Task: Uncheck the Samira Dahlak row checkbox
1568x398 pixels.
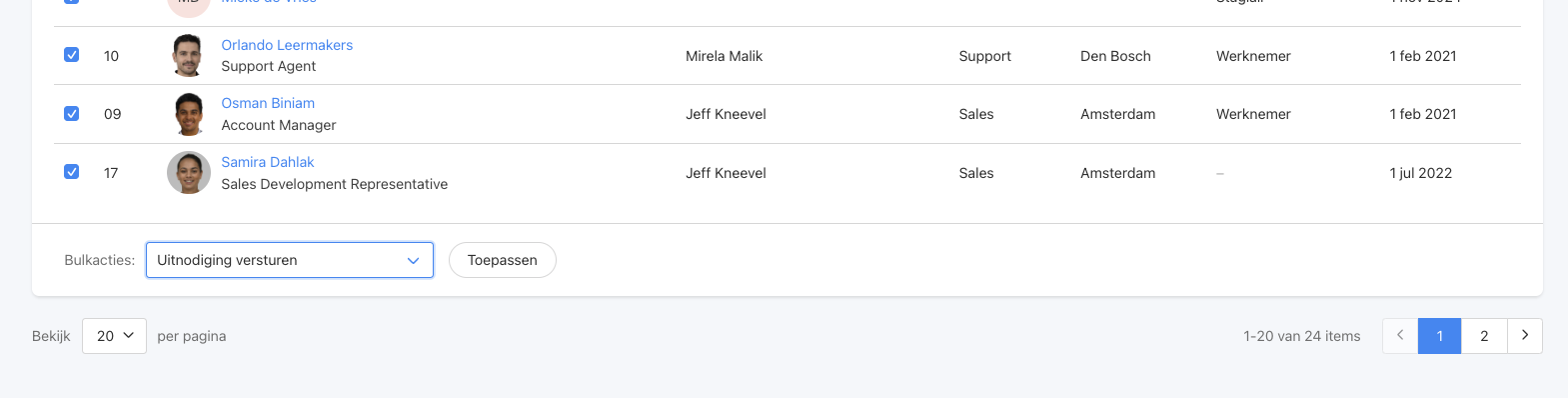Action: click(x=72, y=172)
